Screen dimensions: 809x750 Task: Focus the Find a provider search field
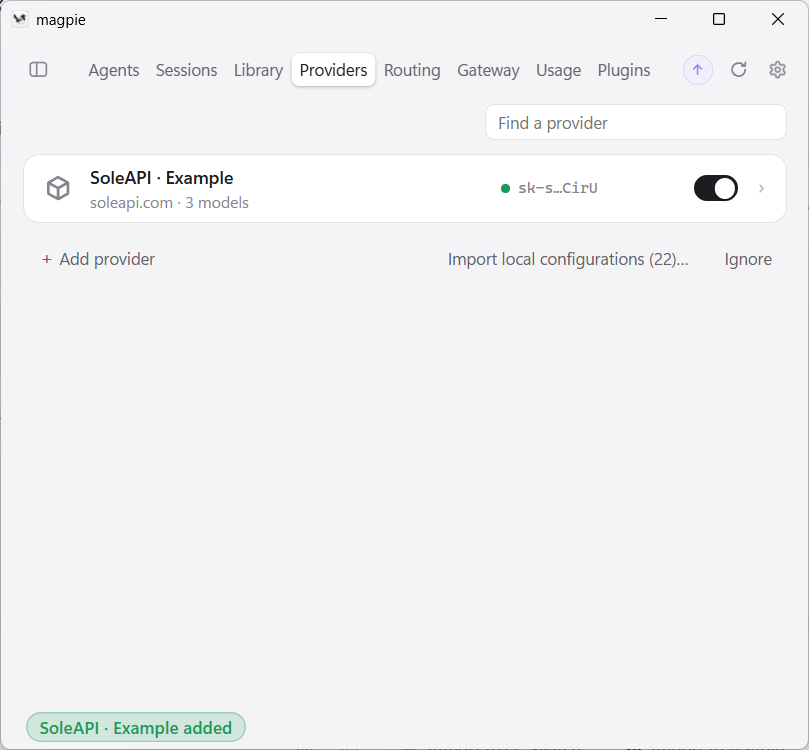[636, 123]
